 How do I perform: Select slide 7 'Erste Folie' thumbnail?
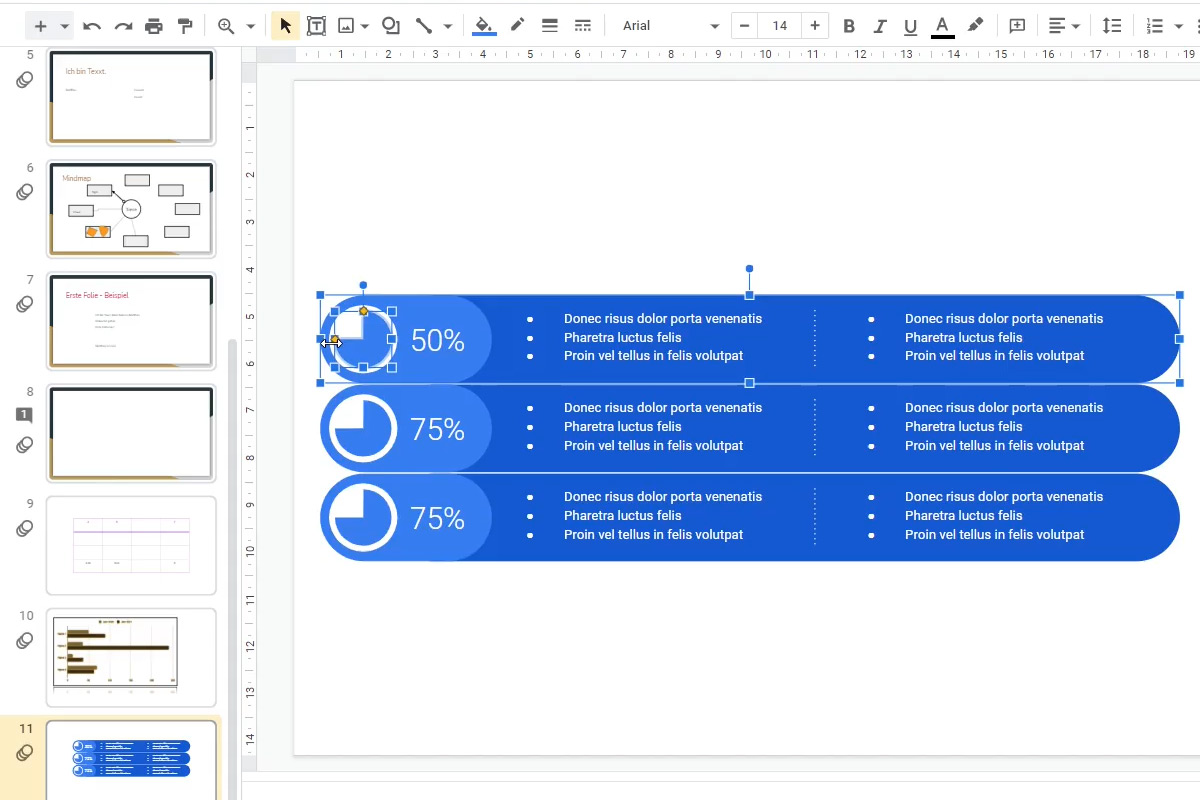[x=131, y=321]
